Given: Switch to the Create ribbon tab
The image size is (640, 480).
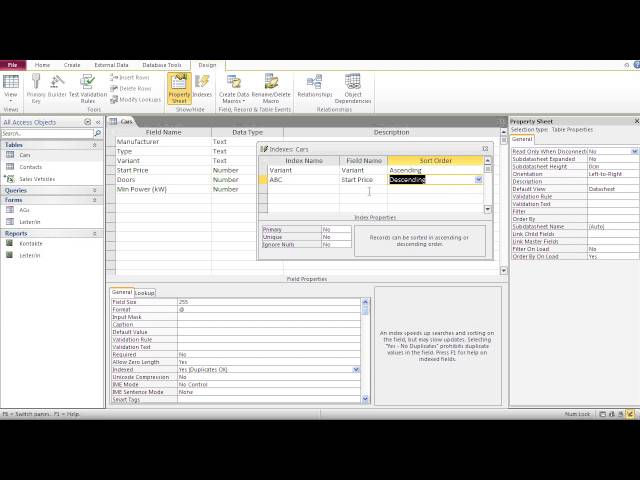Looking at the screenshot, I should [72, 65].
